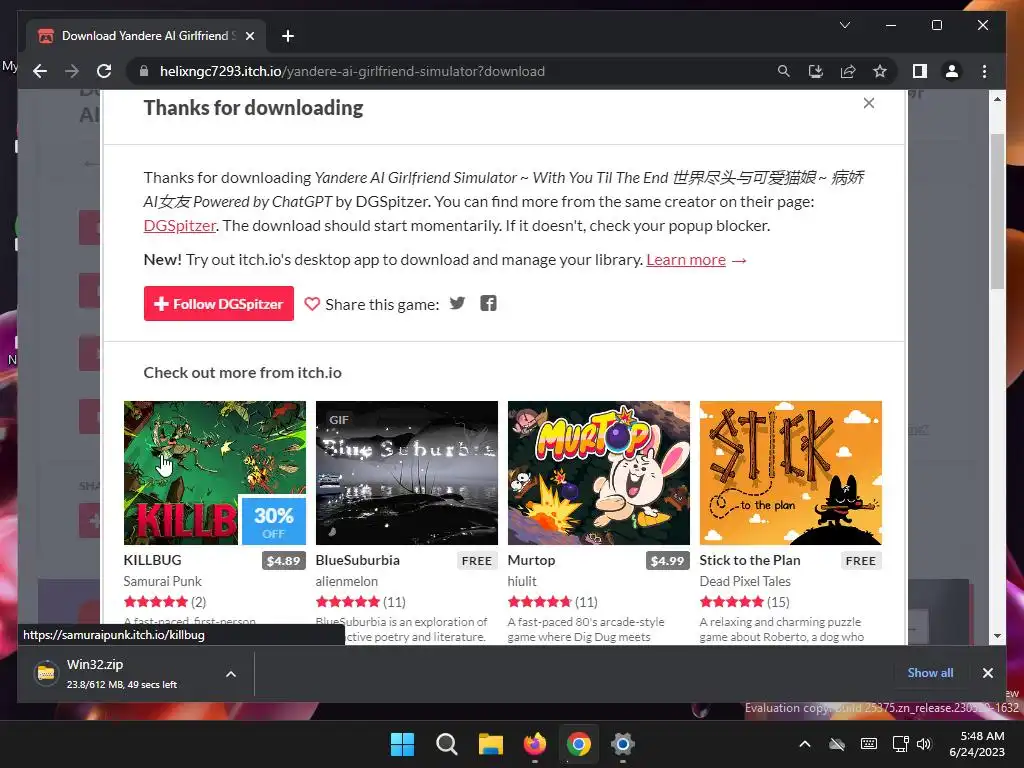The height and width of the screenshot is (768, 1024).
Task: Click the Stick to the Plan title
Action: coord(750,560)
